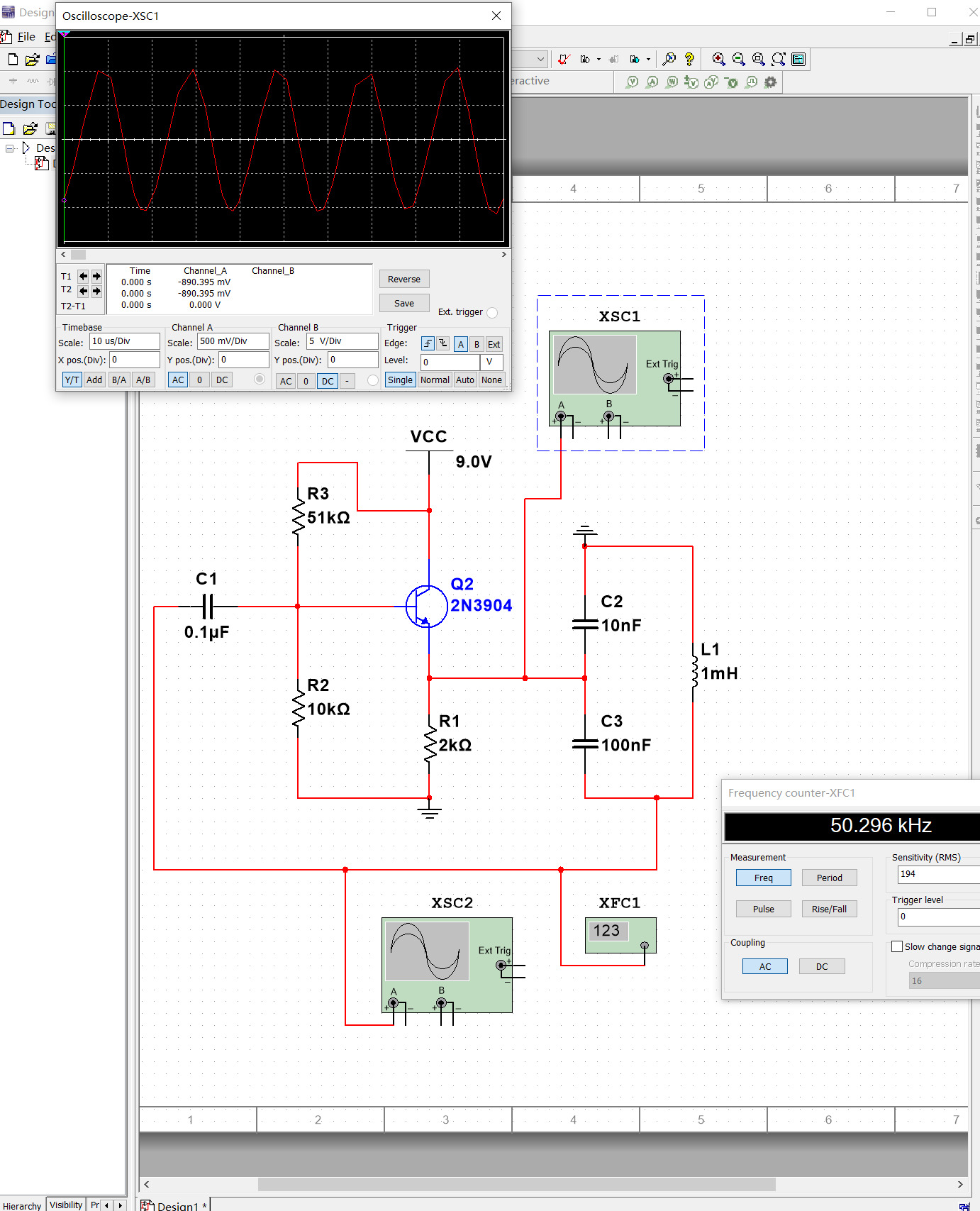Click the Zoom In magnifier icon

point(718,60)
